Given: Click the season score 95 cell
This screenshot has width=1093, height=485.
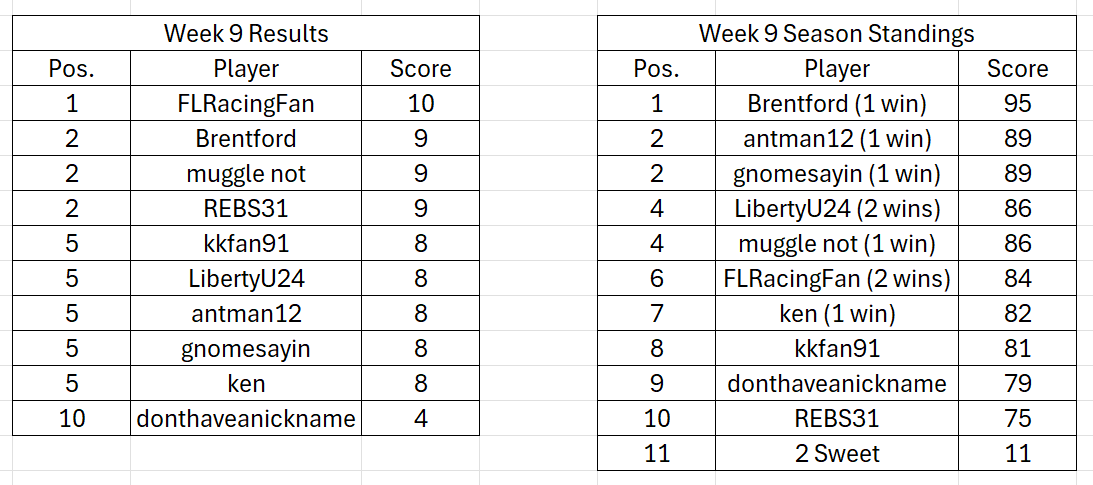Looking at the screenshot, I should click(x=1017, y=103).
